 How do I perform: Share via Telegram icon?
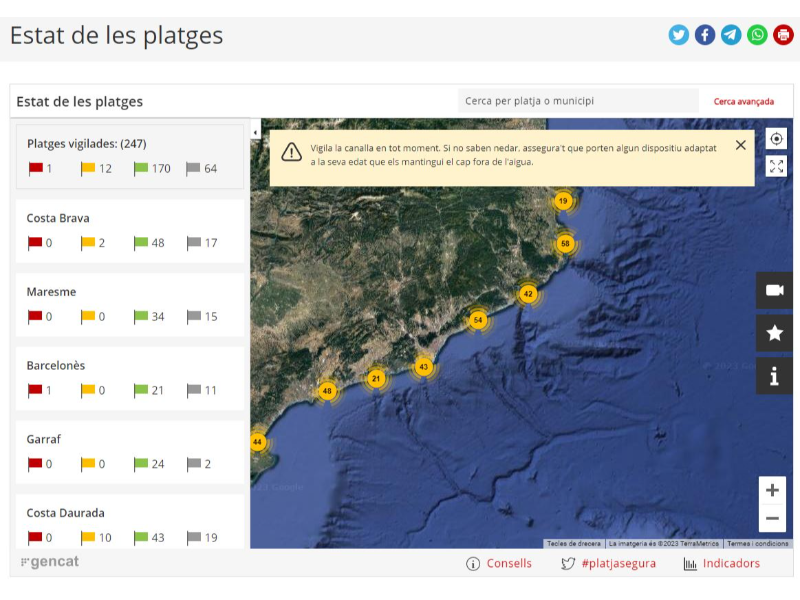click(731, 35)
